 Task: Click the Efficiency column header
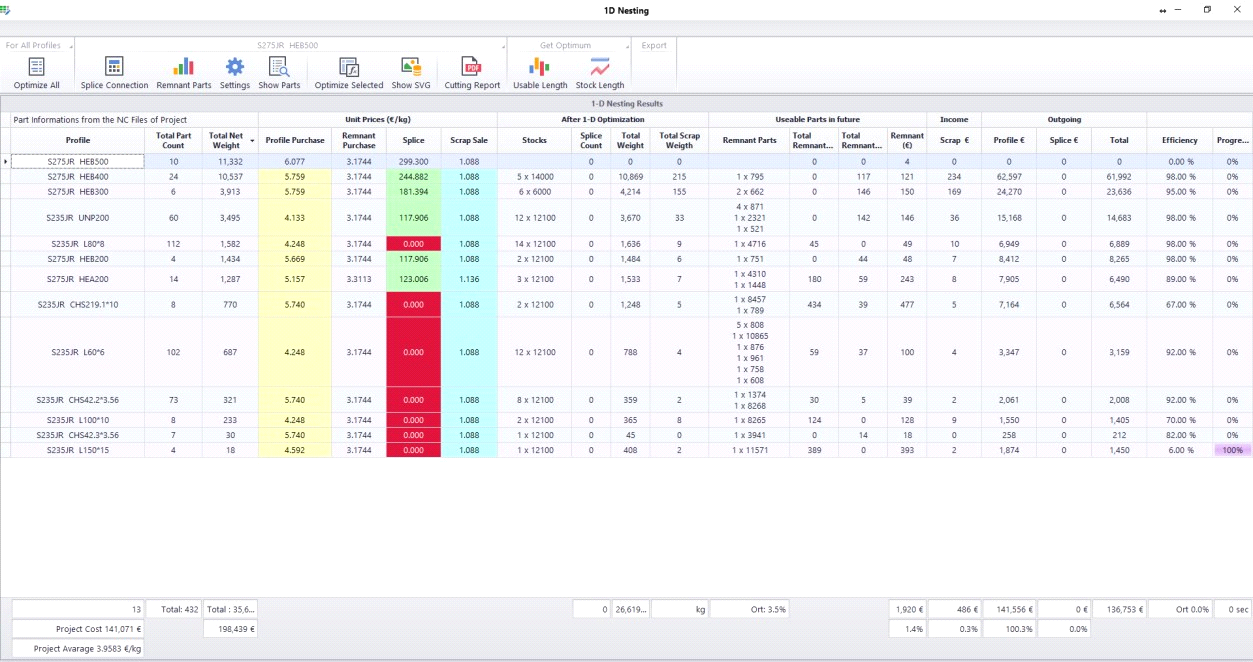(x=1179, y=140)
